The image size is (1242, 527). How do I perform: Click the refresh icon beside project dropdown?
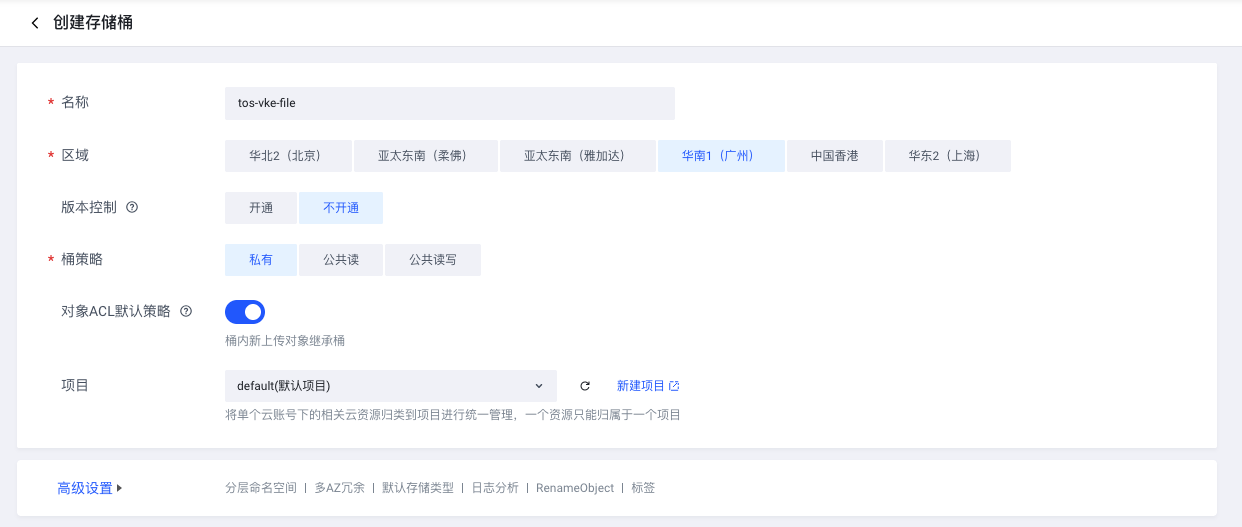(x=585, y=386)
